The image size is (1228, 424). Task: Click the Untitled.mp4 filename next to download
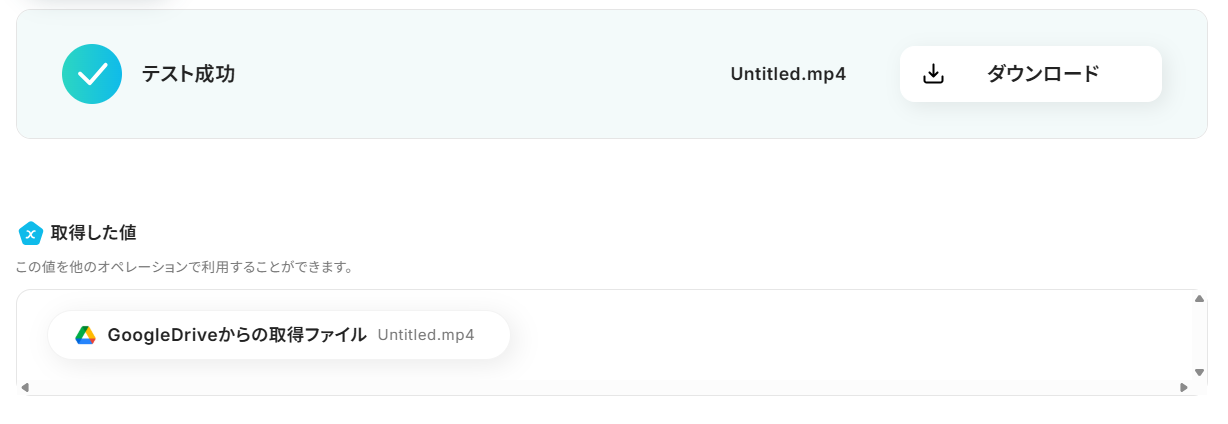pyautogui.click(x=788, y=74)
